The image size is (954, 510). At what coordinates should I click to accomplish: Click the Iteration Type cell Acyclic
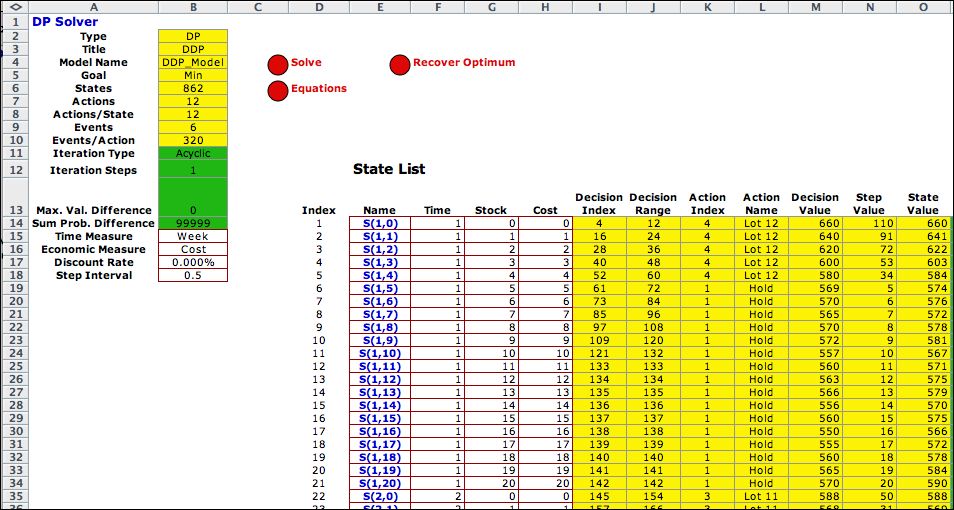(193, 153)
